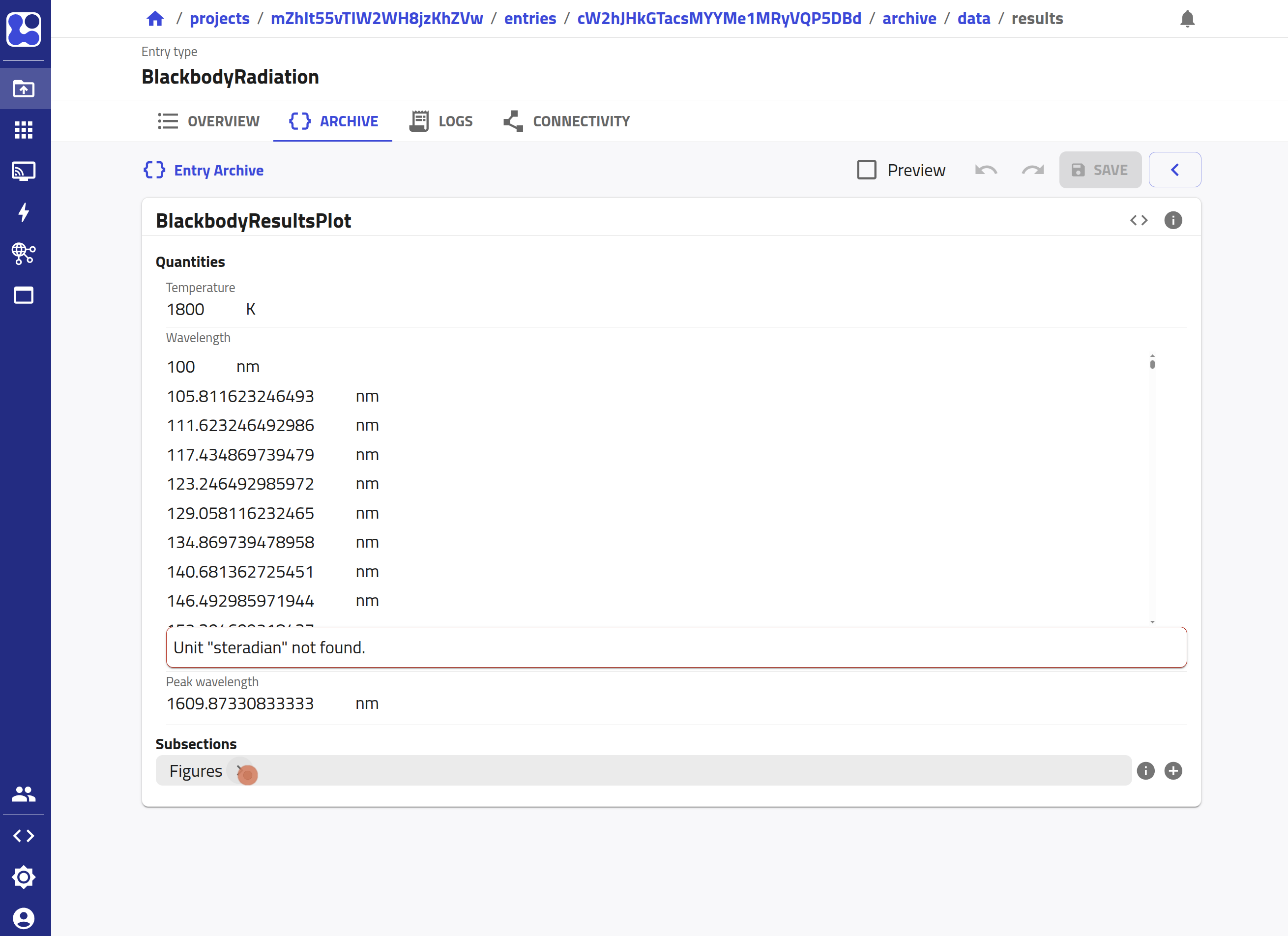Open the apps grid sidebar icon
The height and width of the screenshot is (936, 1288).
pos(24,130)
